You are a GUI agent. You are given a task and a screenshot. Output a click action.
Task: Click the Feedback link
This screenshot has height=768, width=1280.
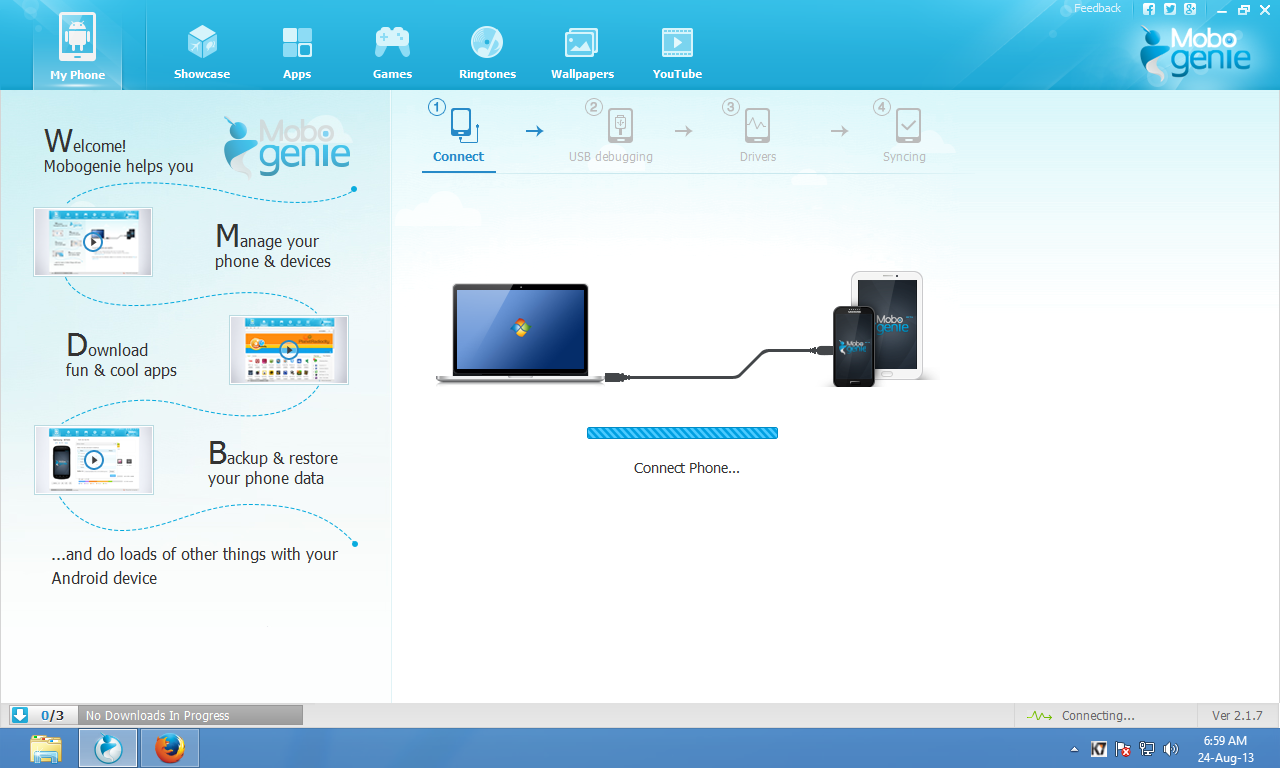click(x=1097, y=8)
